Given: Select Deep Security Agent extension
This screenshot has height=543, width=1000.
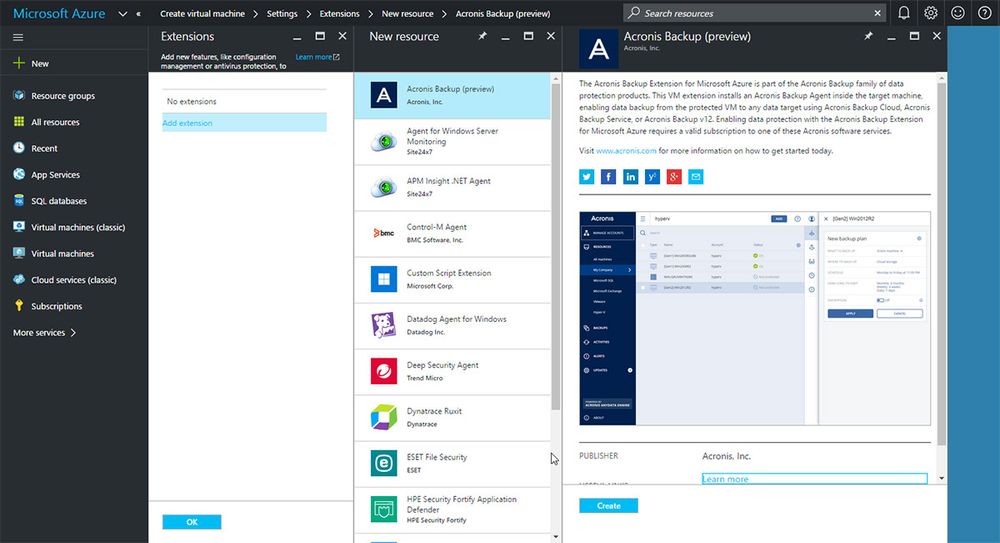Looking at the screenshot, I should coord(452,371).
